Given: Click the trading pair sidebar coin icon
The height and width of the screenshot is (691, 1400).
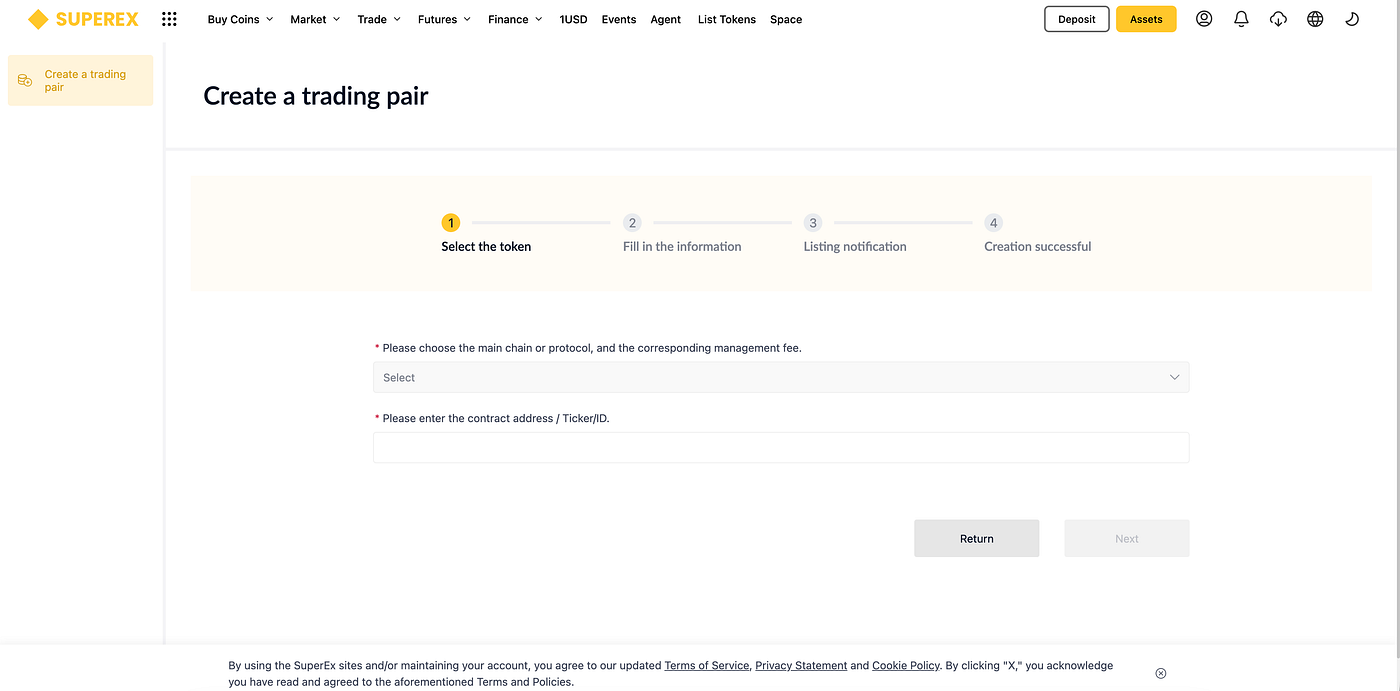Looking at the screenshot, I should pyautogui.click(x=25, y=80).
